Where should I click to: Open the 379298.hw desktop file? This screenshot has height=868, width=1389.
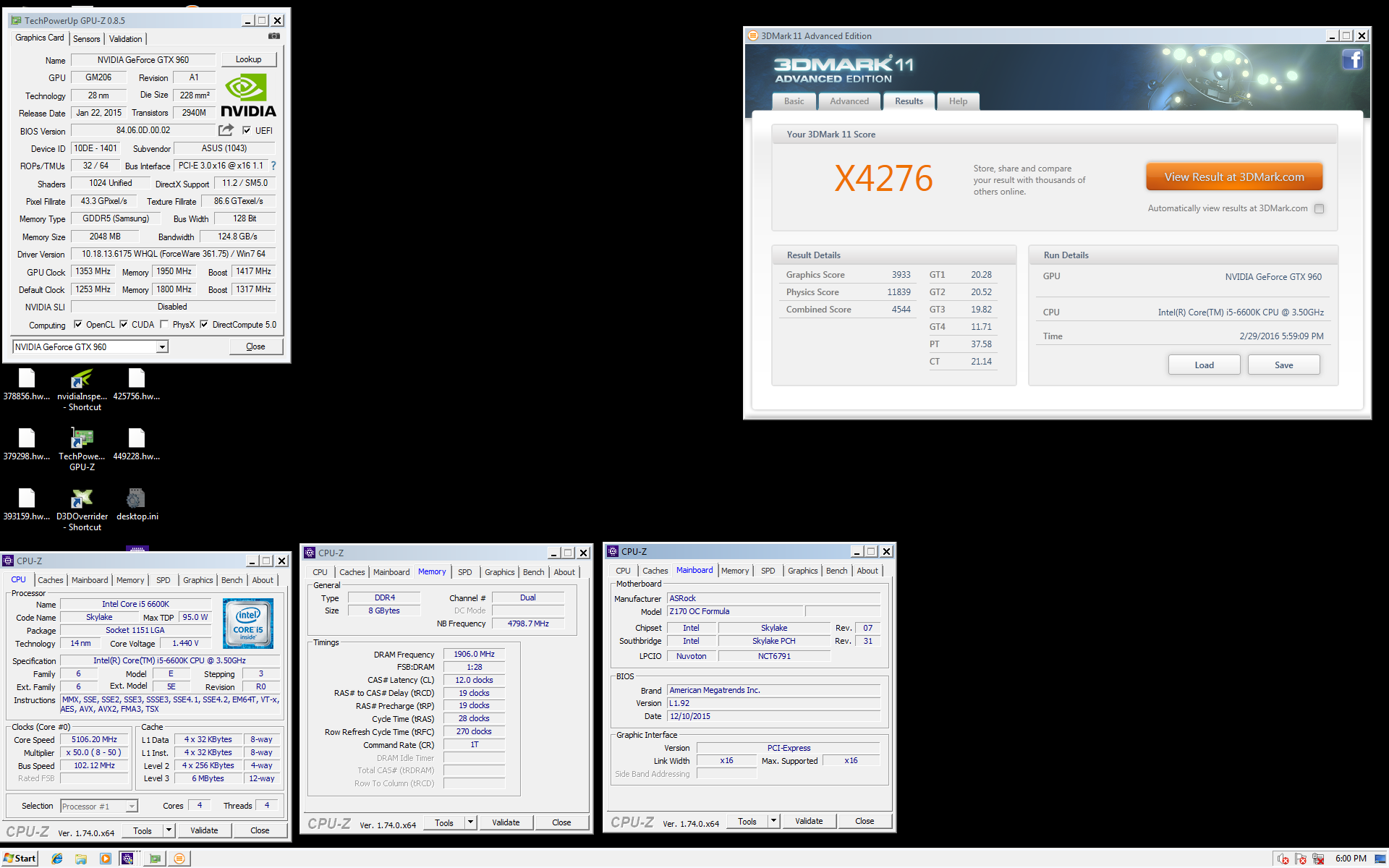tap(27, 443)
